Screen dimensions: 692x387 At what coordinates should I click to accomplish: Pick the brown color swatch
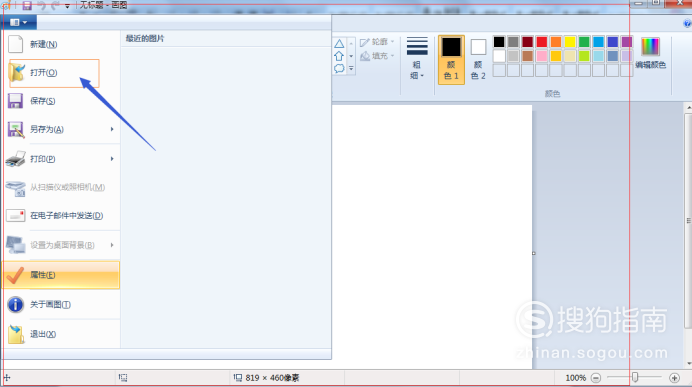527,56
